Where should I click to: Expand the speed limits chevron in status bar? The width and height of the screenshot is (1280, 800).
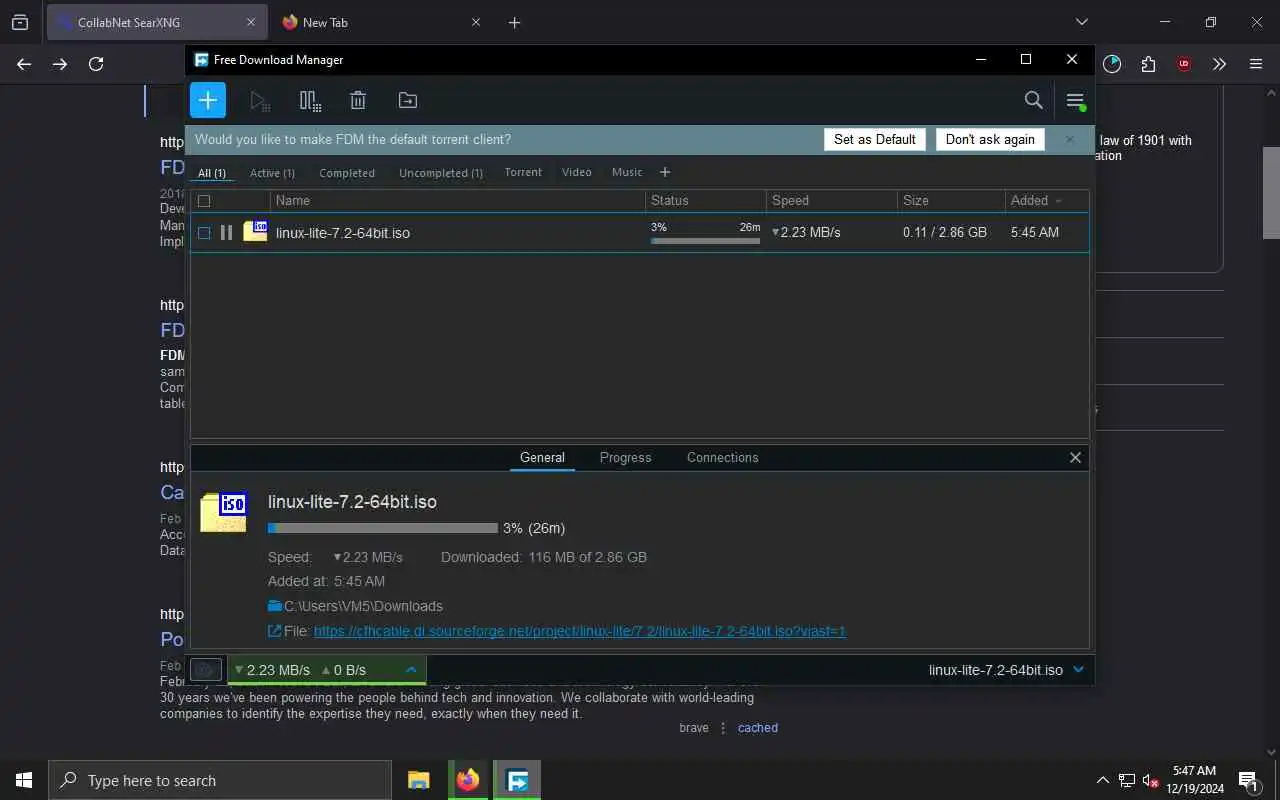tap(411, 669)
